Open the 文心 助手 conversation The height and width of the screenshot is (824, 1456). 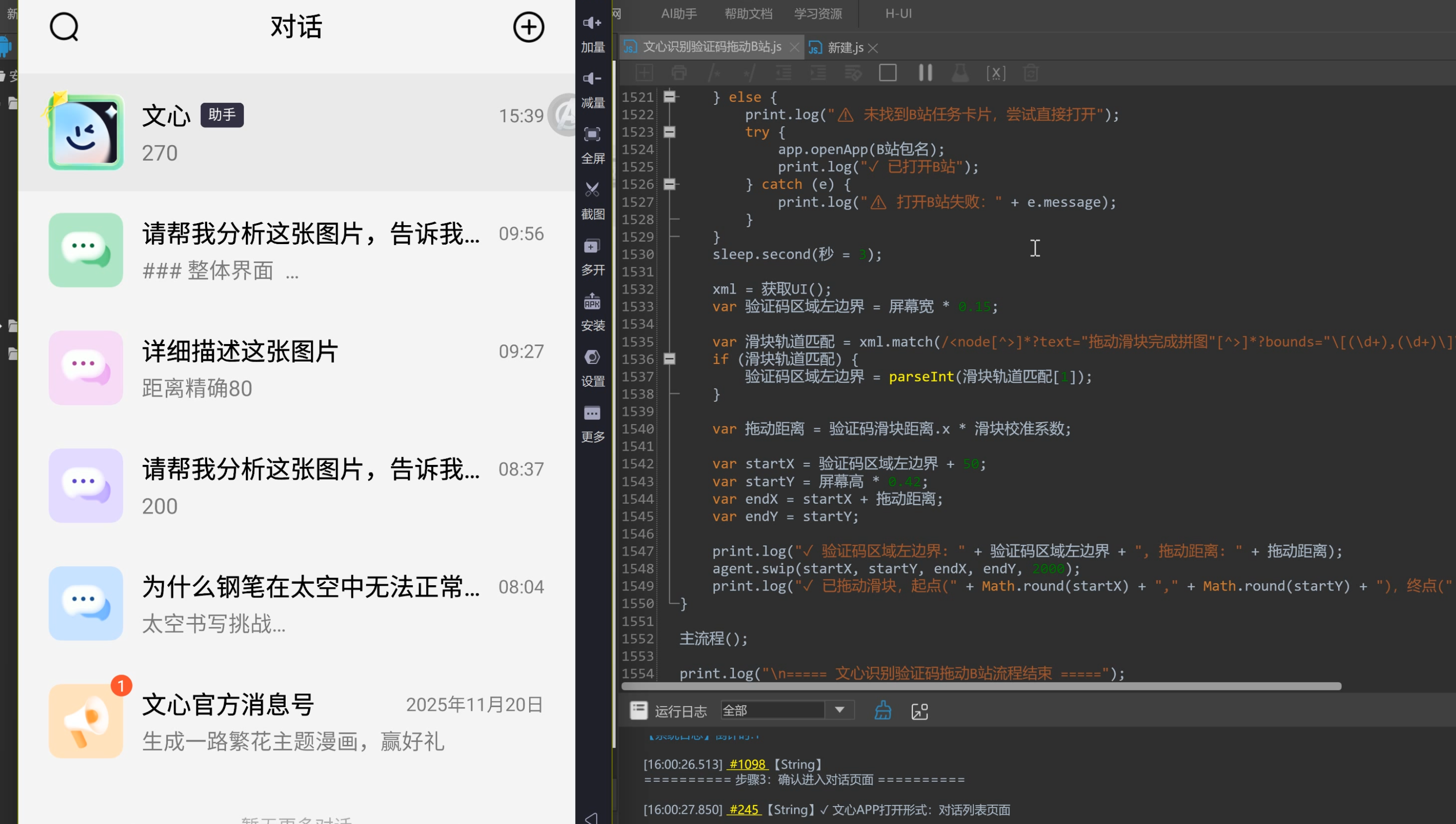[x=297, y=132]
